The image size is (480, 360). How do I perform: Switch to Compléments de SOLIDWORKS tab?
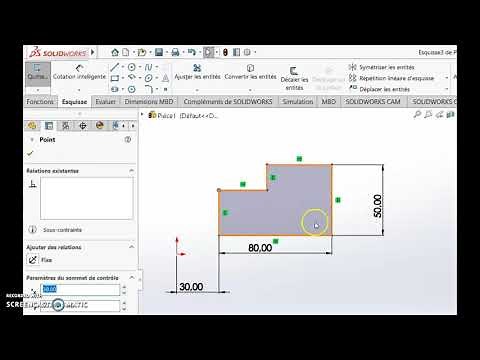pyautogui.click(x=228, y=102)
